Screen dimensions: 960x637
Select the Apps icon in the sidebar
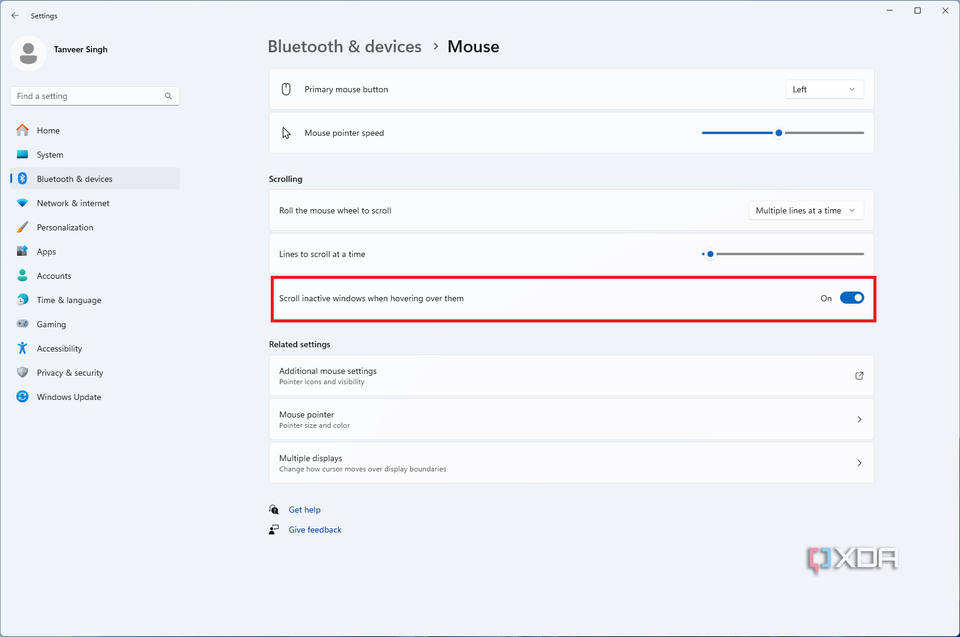click(x=45, y=251)
